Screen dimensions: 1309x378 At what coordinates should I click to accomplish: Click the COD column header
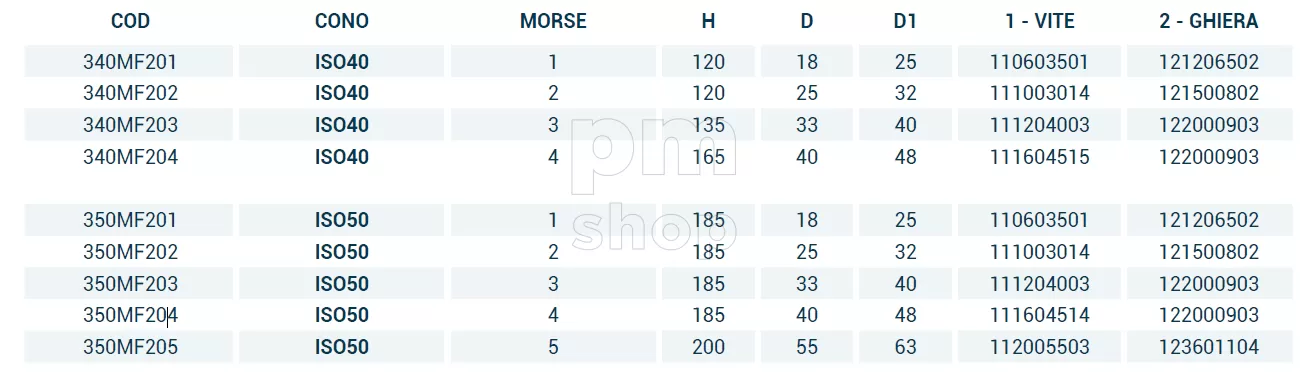(x=130, y=21)
